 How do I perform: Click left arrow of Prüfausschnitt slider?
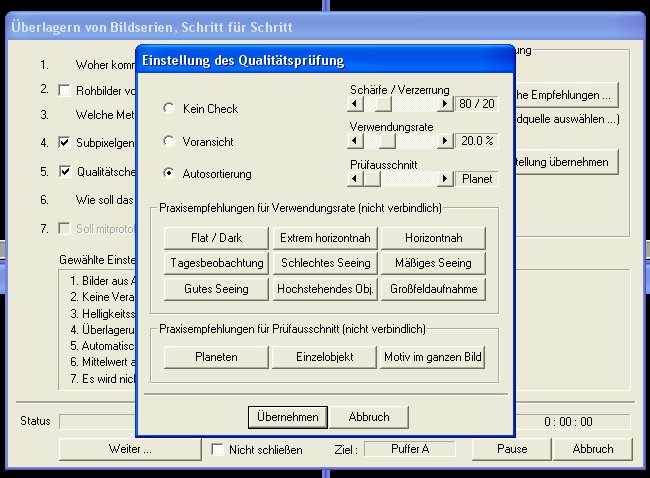(354, 179)
